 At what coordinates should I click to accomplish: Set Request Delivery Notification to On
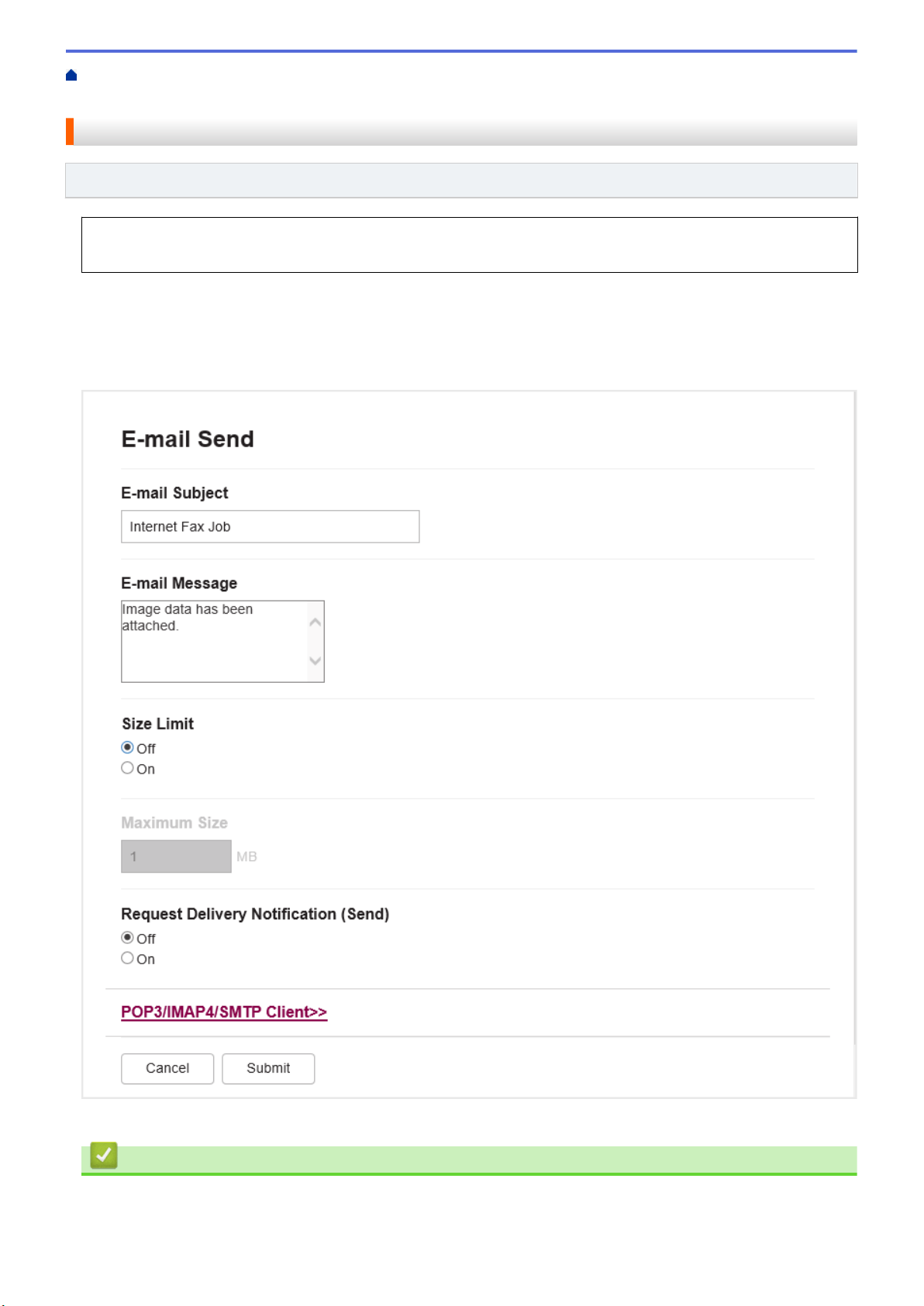(127, 958)
